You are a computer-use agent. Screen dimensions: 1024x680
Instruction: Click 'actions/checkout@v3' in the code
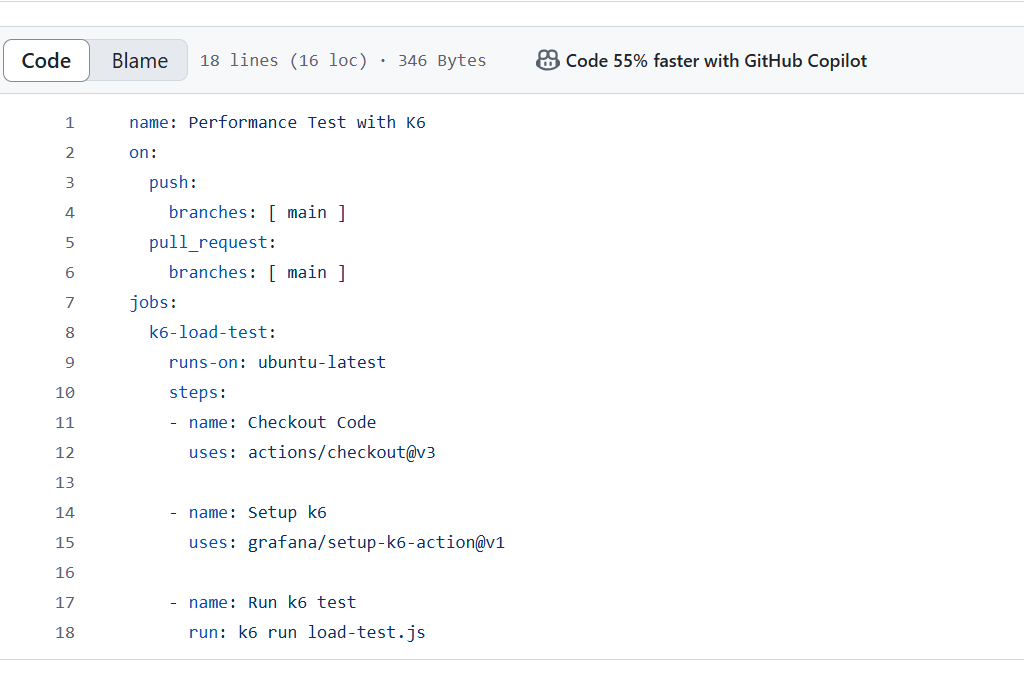tap(342, 453)
